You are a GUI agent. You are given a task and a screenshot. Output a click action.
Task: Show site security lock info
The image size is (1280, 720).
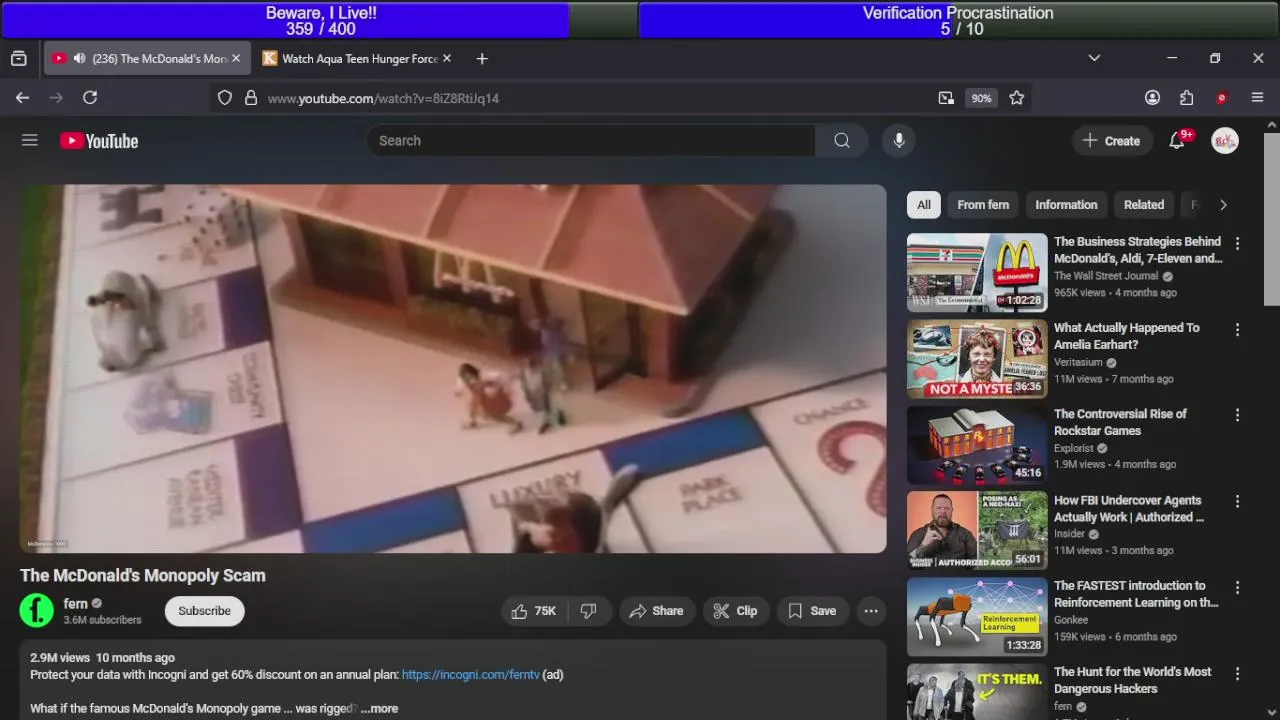pos(251,98)
